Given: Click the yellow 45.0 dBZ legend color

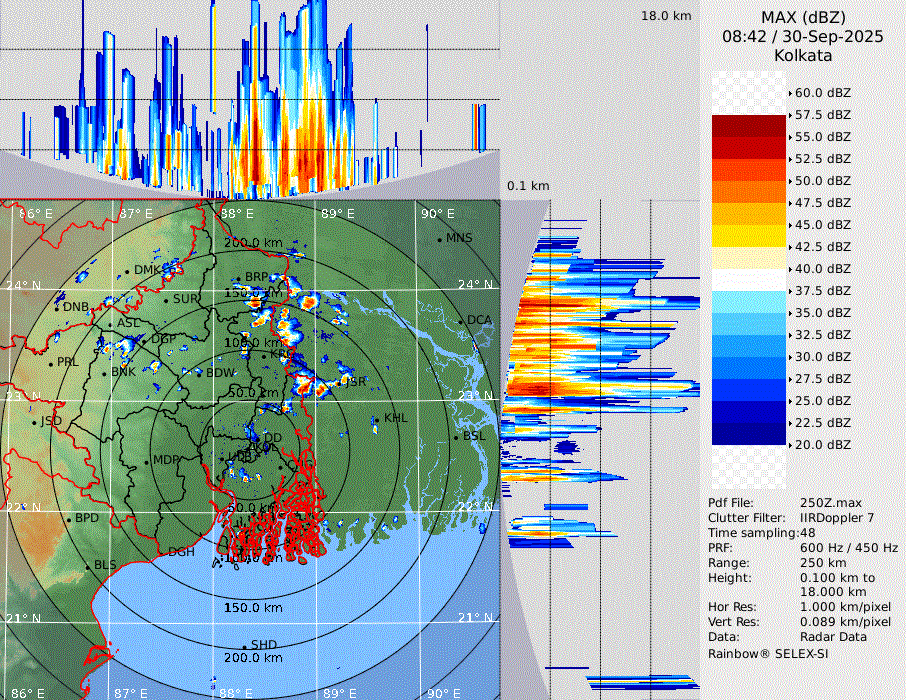Looking at the screenshot, I should tap(749, 235).
